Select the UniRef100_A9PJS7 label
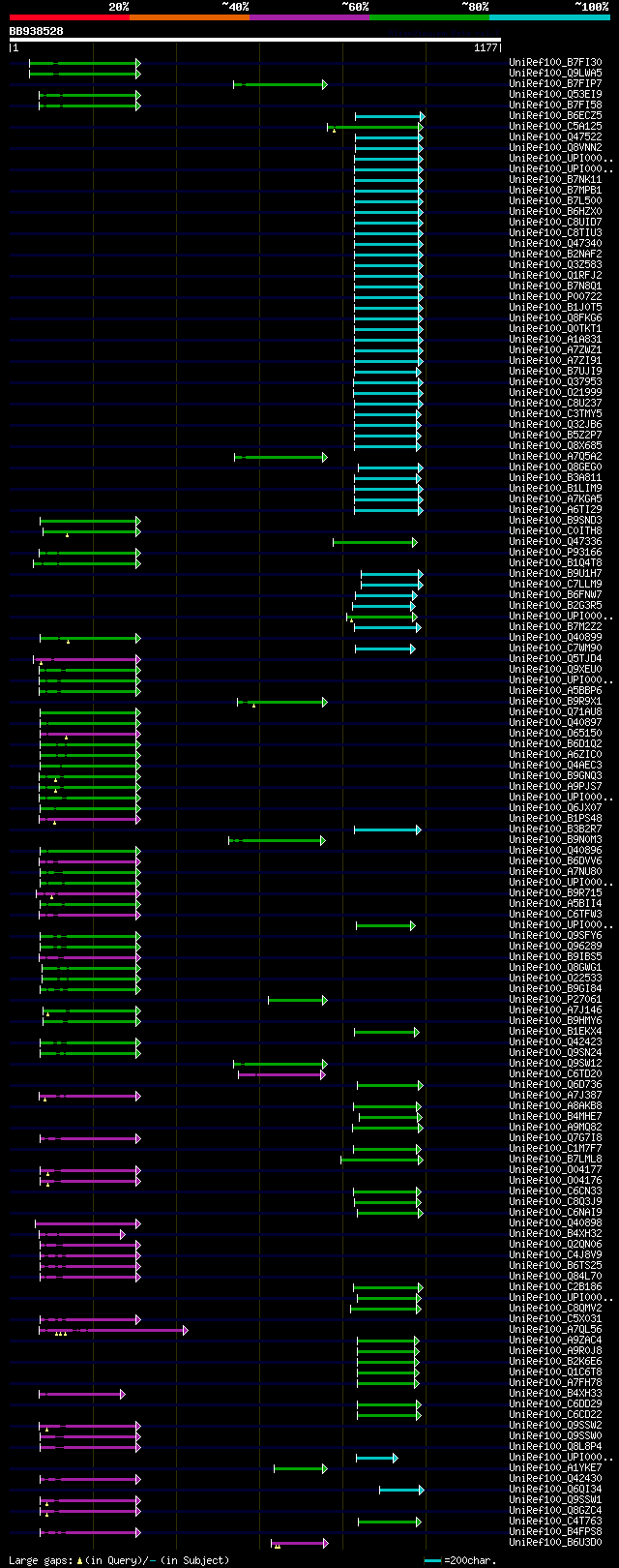619x1568 pixels. (x=555, y=787)
